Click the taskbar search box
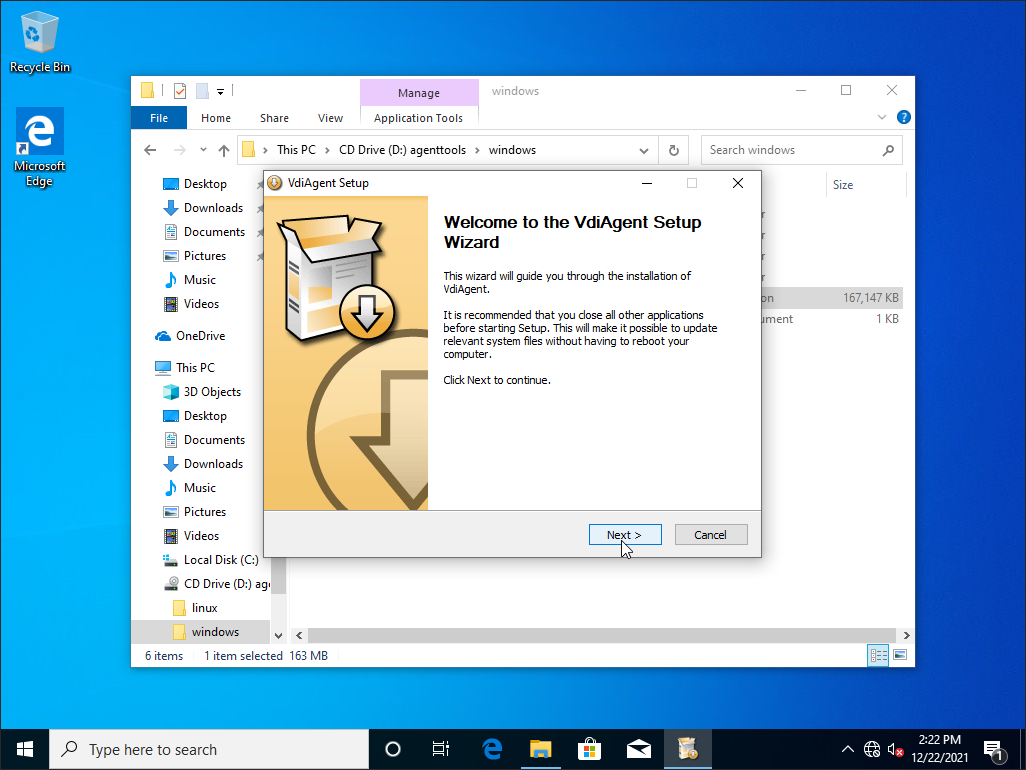The width and height of the screenshot is (1026, 770). (209, 750)
